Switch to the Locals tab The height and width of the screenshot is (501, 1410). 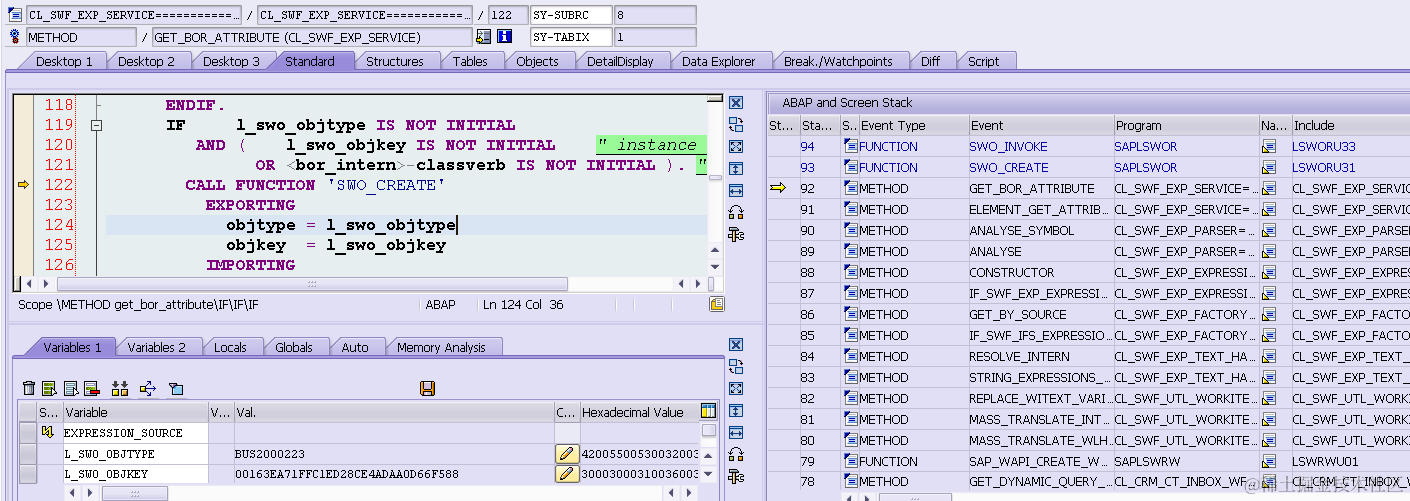(230, 347)
